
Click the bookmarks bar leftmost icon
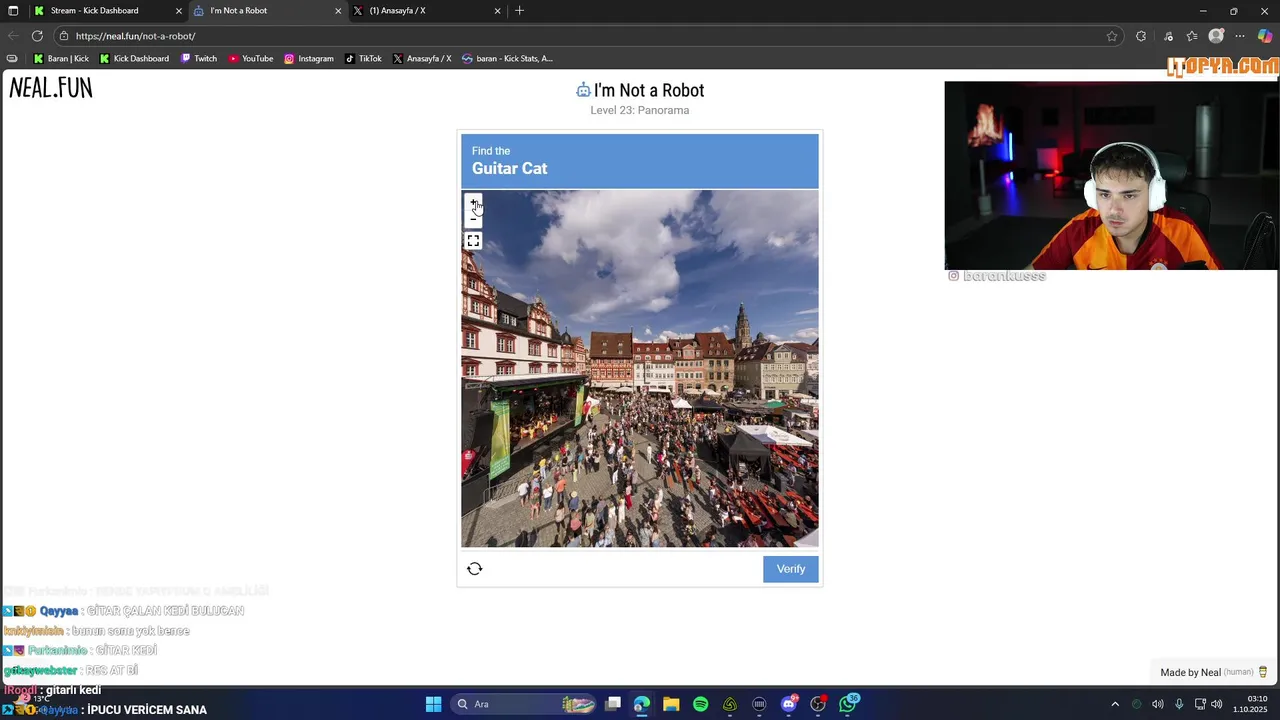click(x=12, y=59)
